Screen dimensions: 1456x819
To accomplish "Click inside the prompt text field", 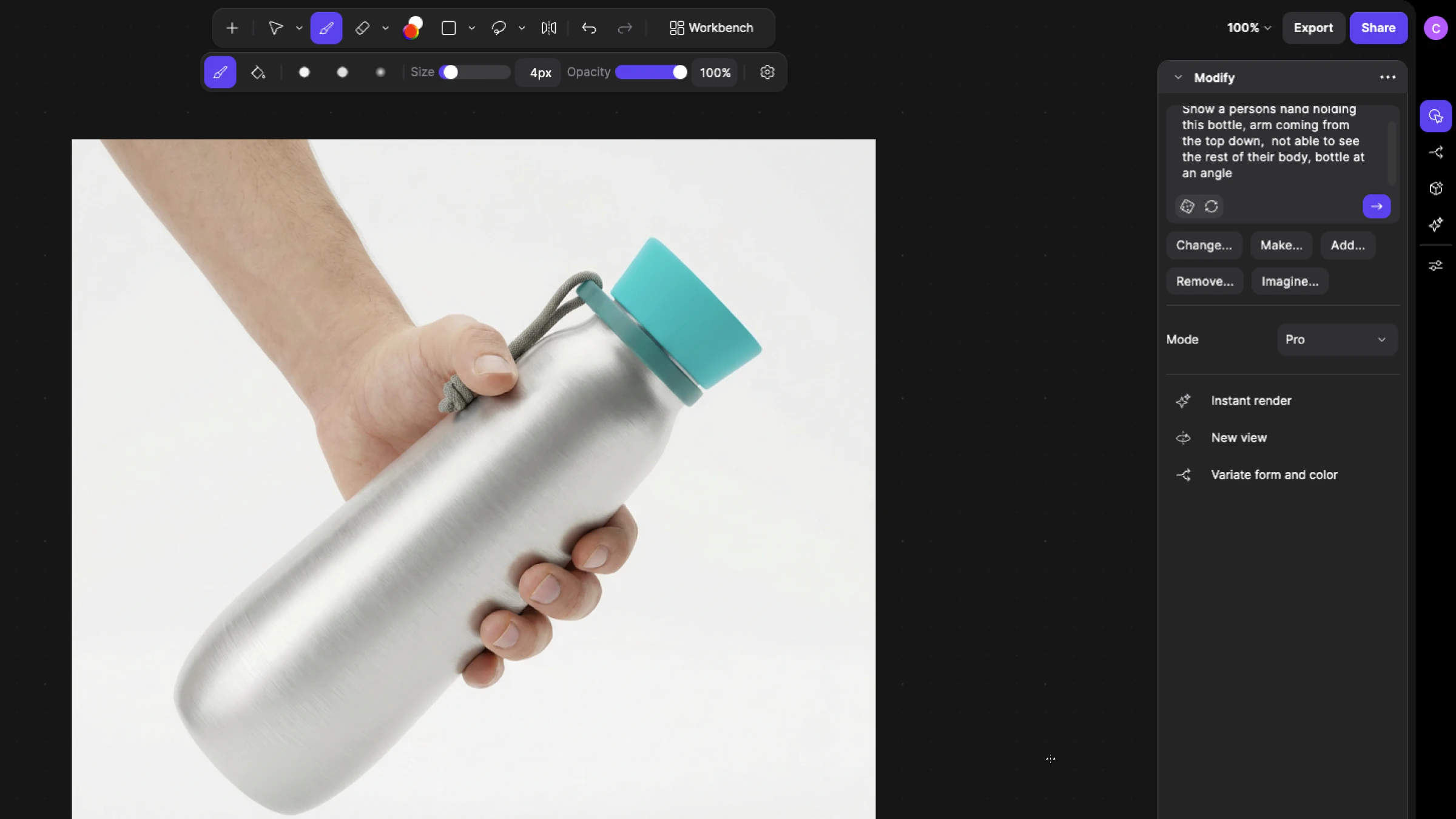I will [x=1274, y=146].
